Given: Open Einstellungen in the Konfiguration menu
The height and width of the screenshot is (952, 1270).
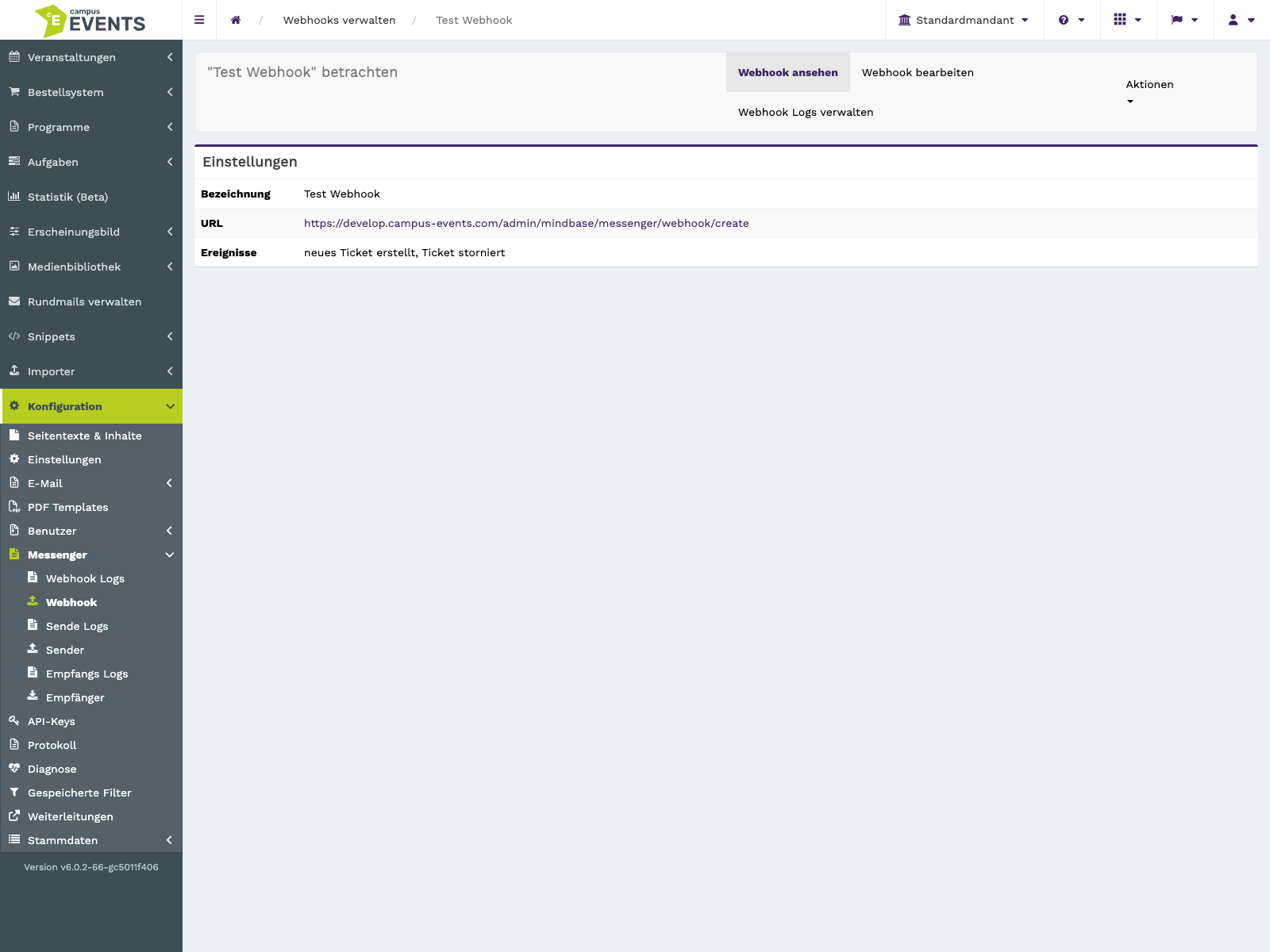Looking at the screenshot, I should click(91, 459).
